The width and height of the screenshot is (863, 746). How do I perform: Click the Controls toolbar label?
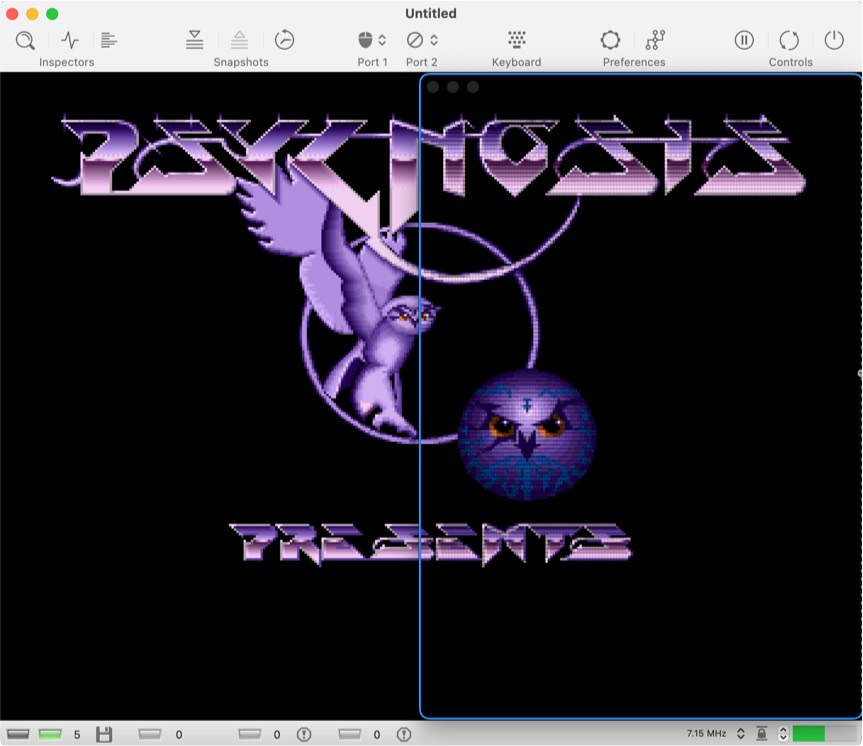click(x=790, y=62)
